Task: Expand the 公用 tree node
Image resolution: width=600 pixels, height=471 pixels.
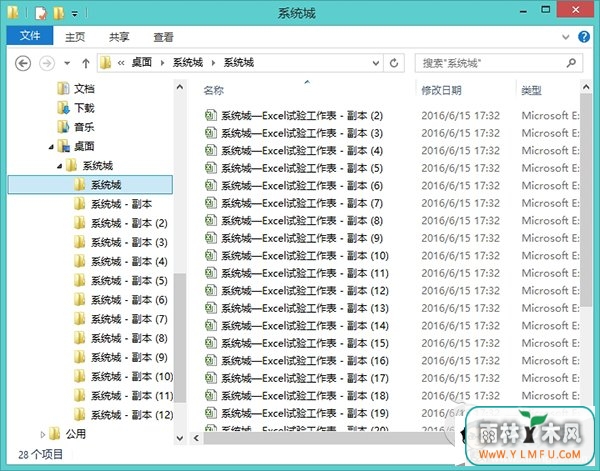Action: pos(42,434)
